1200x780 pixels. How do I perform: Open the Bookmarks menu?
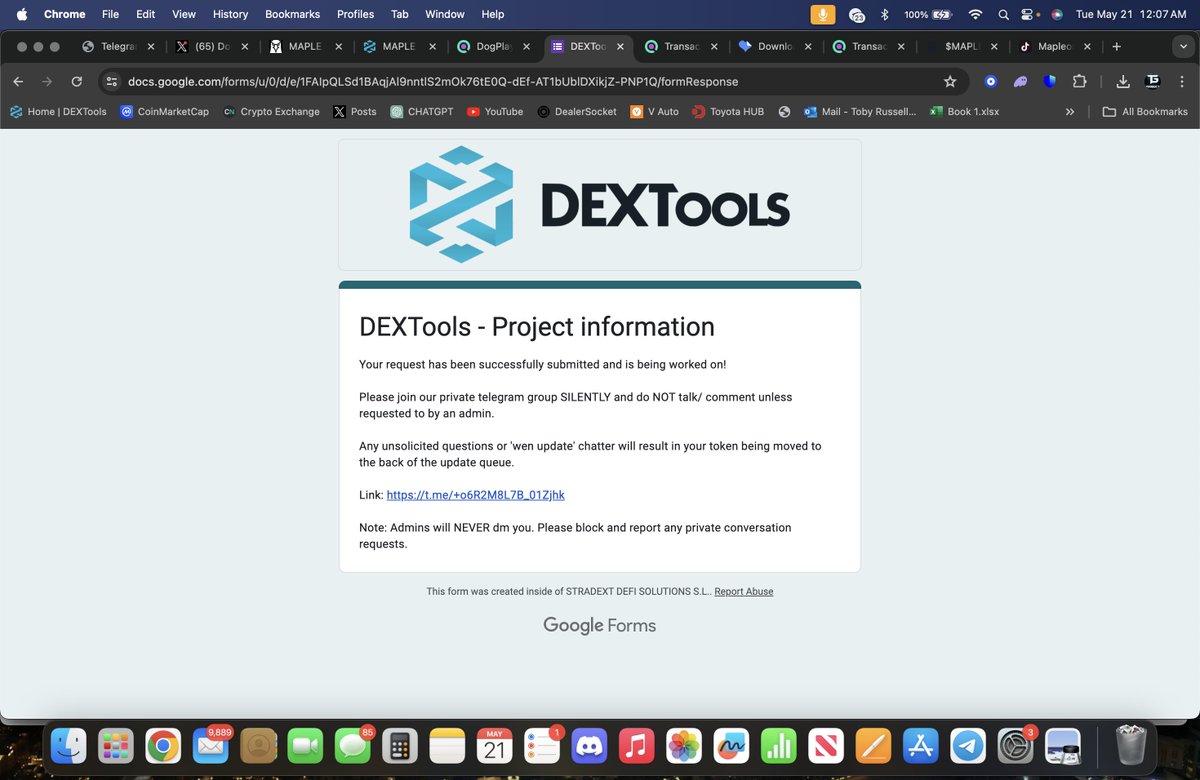(x=292, y=14)
